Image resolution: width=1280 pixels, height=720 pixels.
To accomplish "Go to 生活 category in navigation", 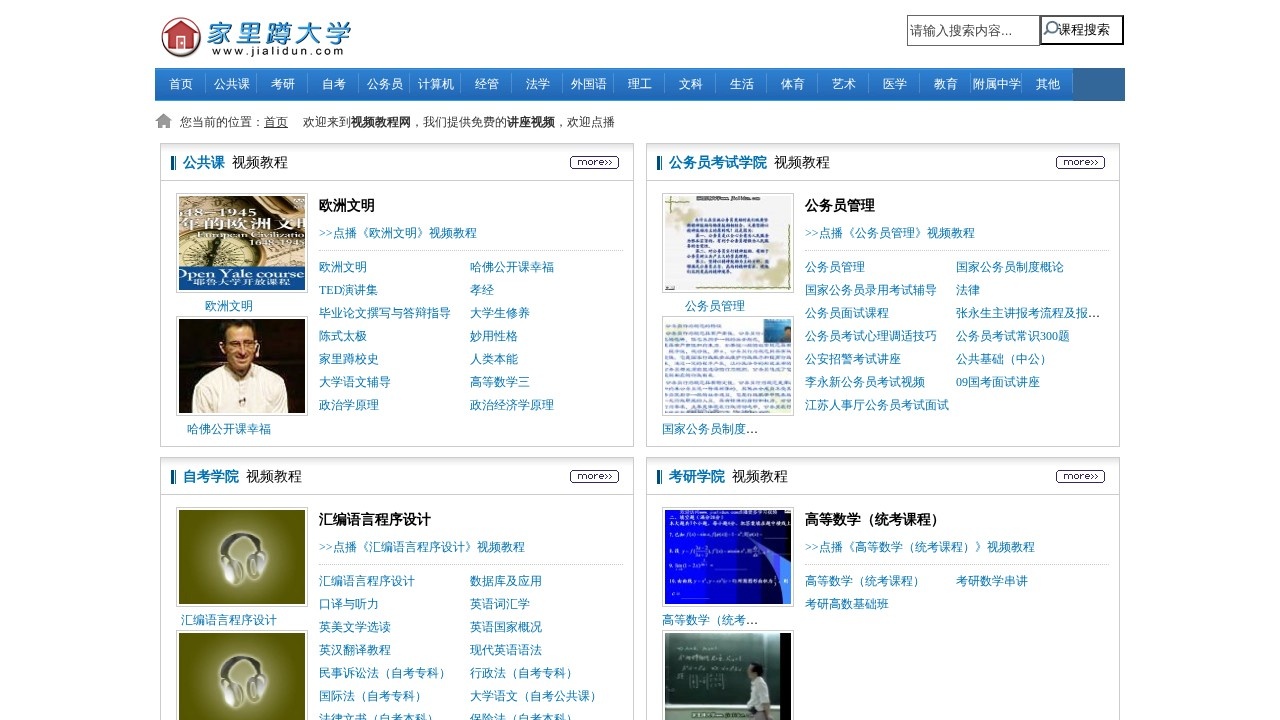I will click(742, 84).
